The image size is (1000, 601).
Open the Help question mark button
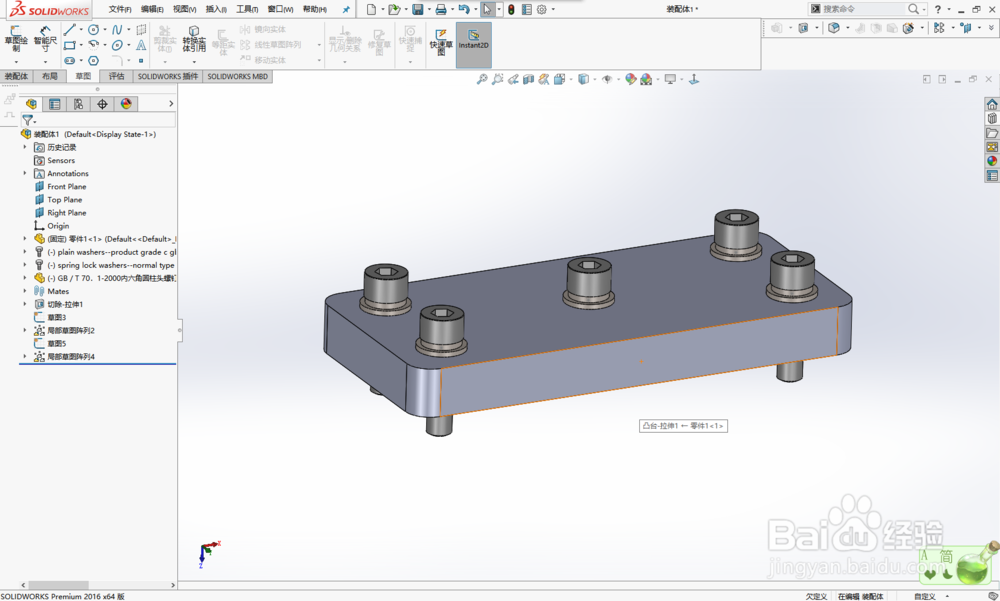coord(938,10)
